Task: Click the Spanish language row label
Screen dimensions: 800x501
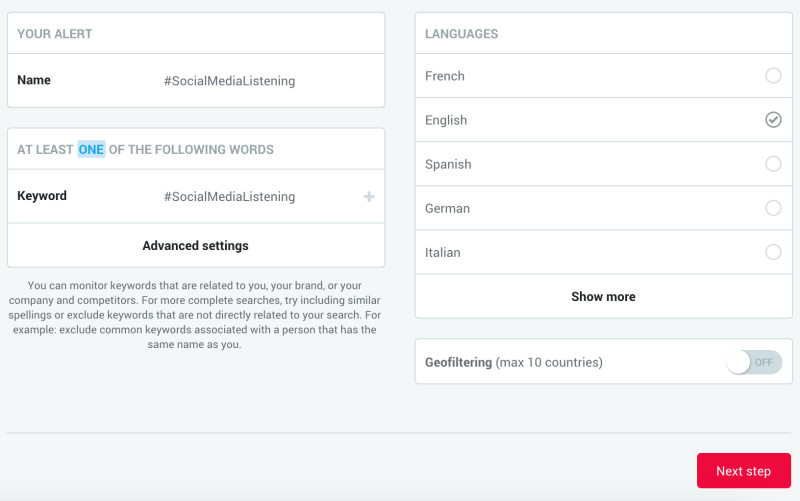Action: pyautogui.click(x=448, y=164)
